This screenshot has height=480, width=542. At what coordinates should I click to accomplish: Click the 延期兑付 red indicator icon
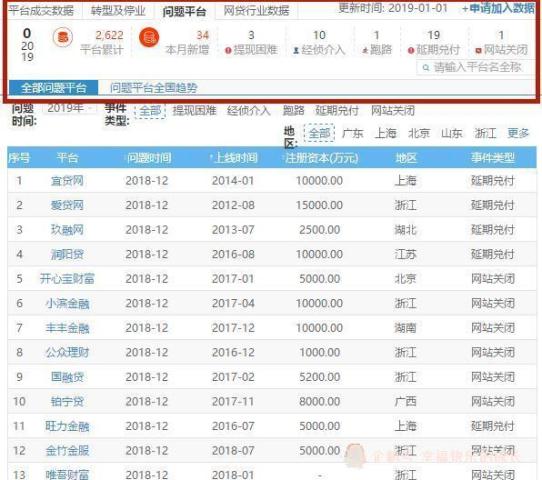(x=411, y=50)
